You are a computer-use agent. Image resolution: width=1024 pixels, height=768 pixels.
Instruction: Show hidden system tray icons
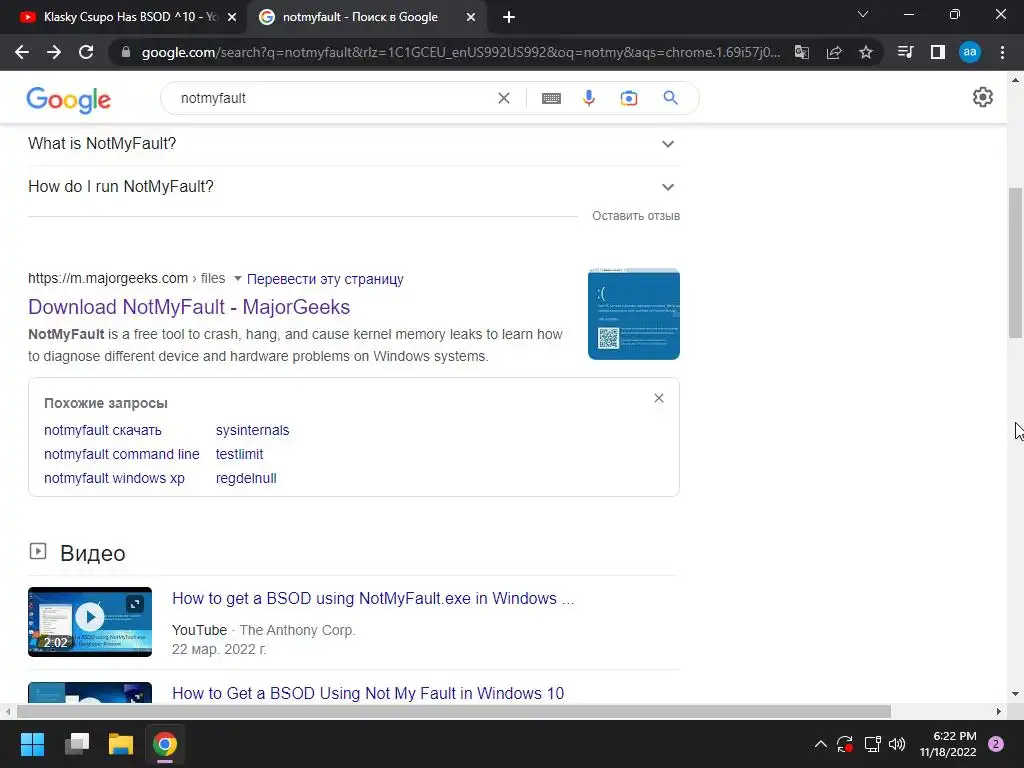pyautogui.click(x=821, y=744)
